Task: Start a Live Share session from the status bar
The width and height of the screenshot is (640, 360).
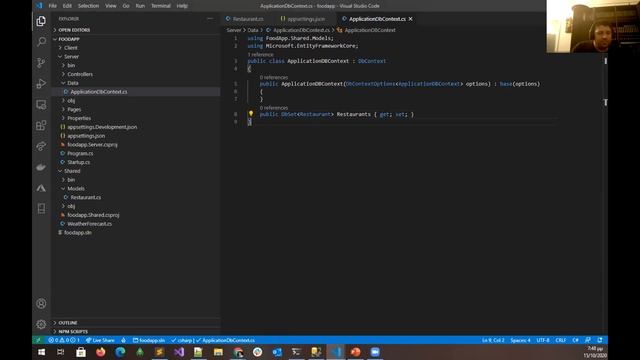Action: coord(100,340)
